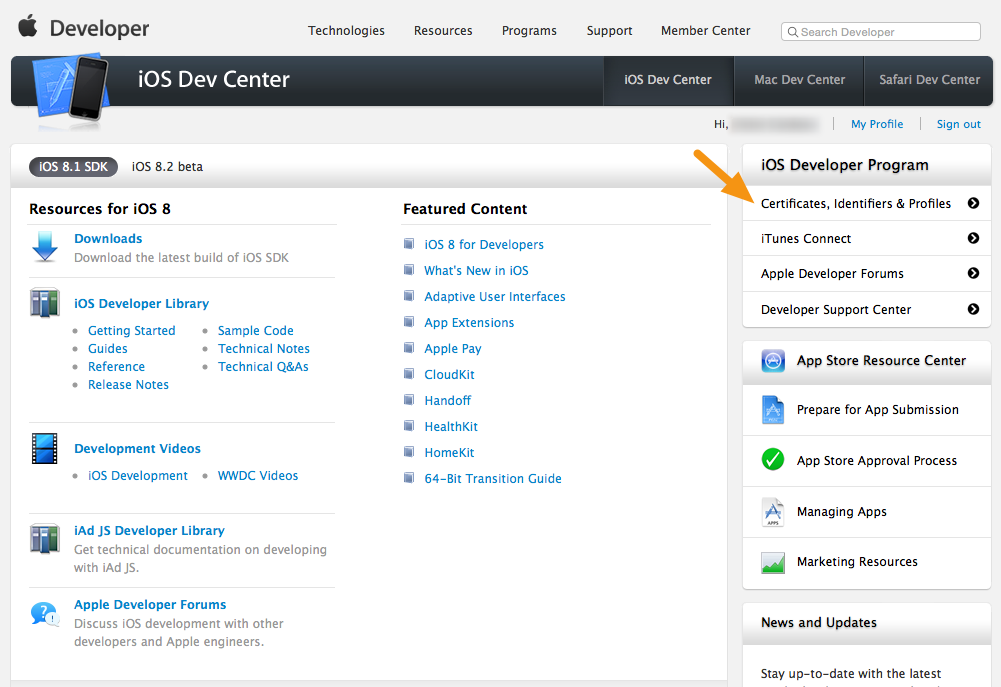Open the Resources menu

443,31
